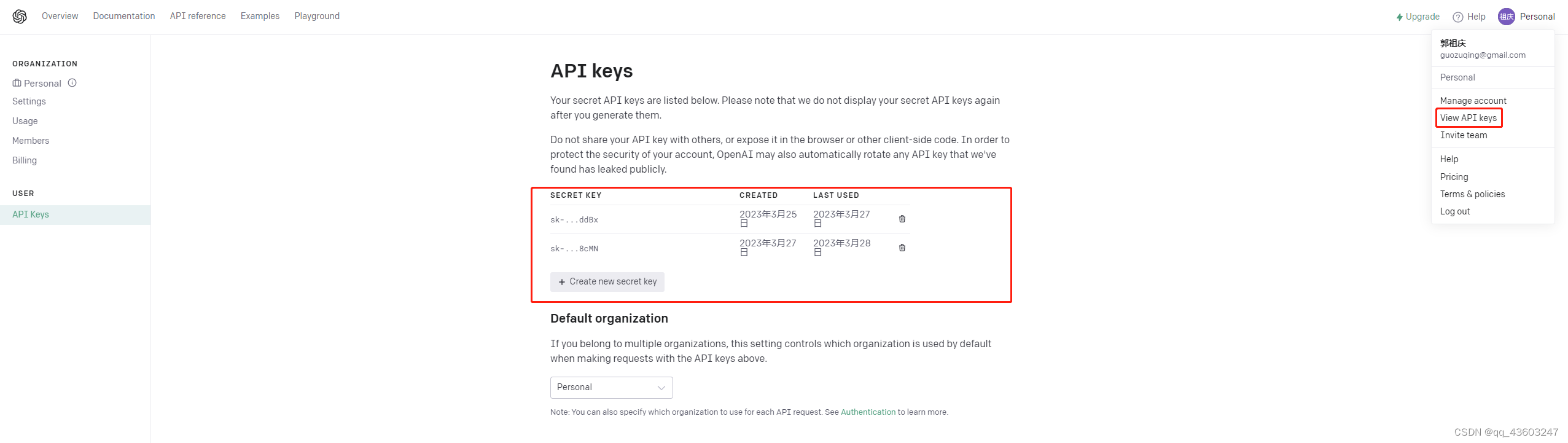Click the Help question mark icon
This screenshot has width=1568, height=443.
click(x=1457, y=17)
